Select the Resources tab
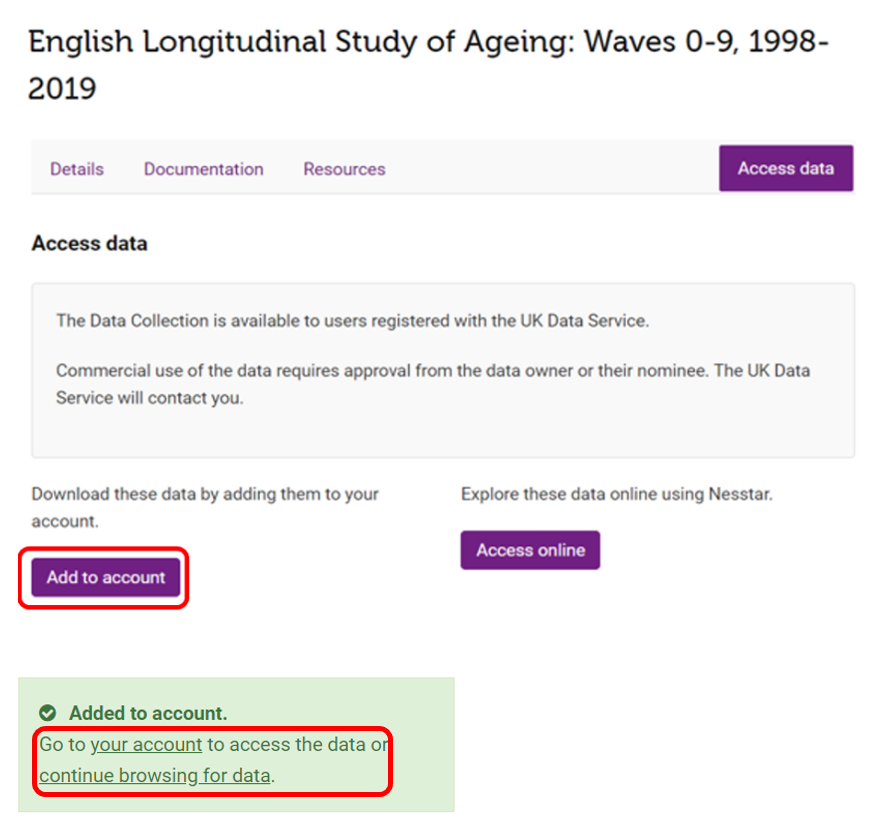This screenshot has width=888, height=832. [x=344, y=169]
